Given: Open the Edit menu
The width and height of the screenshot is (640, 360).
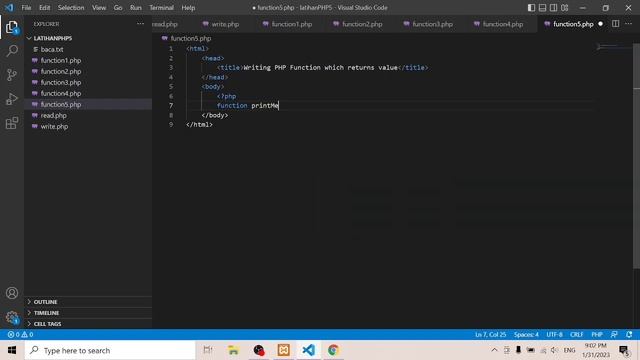Looking at the screenshot, I should [44, 8].
